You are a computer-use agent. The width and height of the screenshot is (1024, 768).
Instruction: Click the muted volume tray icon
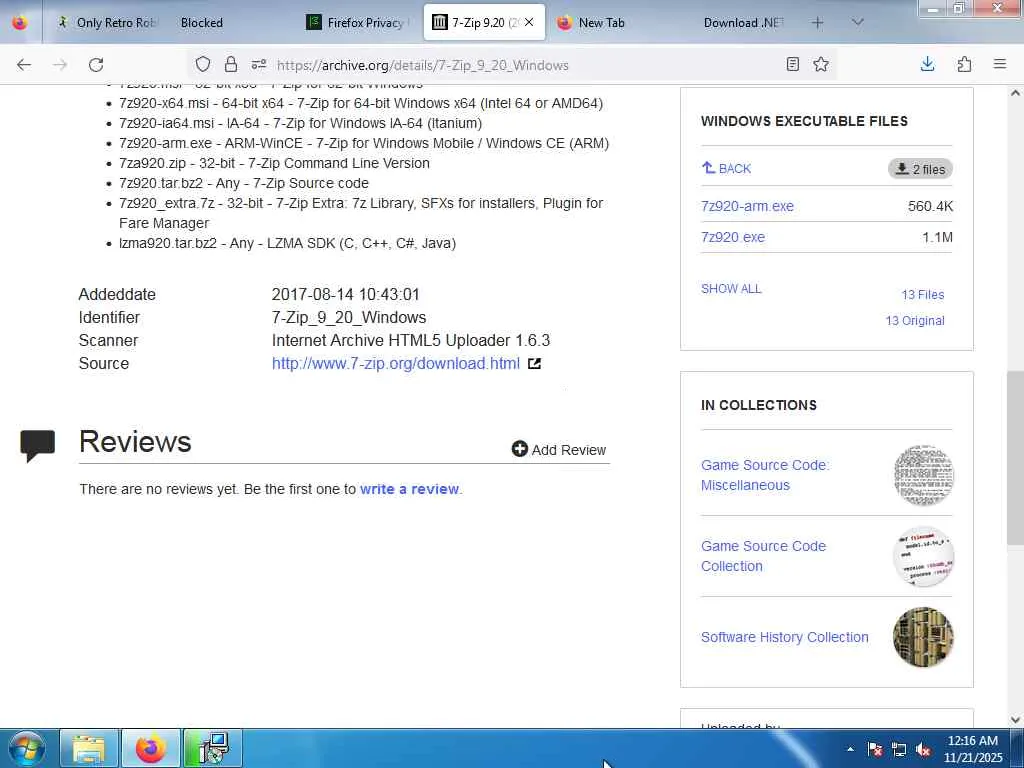pyautogui.click(x=923, y=749)
